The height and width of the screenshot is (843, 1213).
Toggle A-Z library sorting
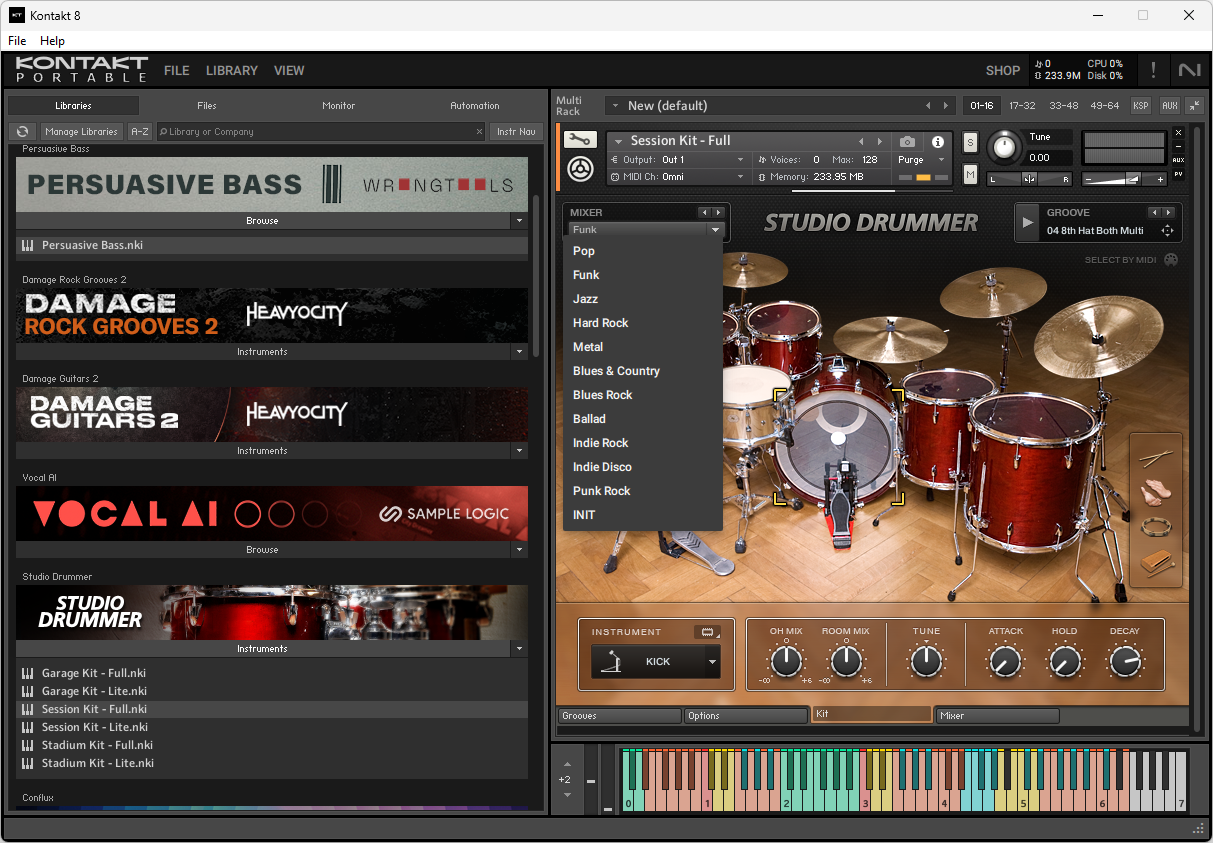pos(140,131)
